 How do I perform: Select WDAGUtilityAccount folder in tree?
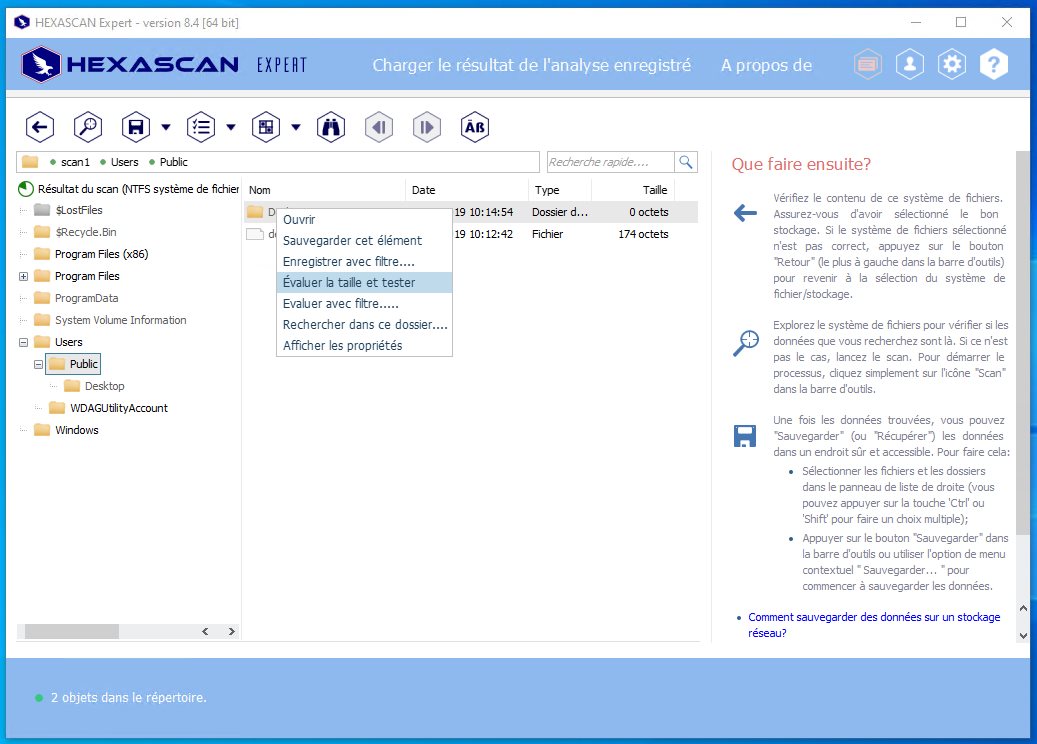108,408
